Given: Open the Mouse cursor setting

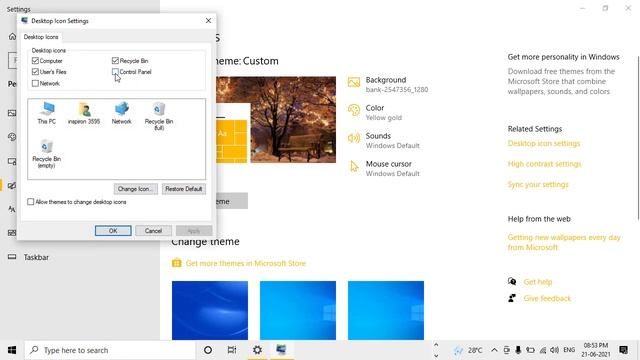Looking at the screenshot, I should [x=383, y=168].
